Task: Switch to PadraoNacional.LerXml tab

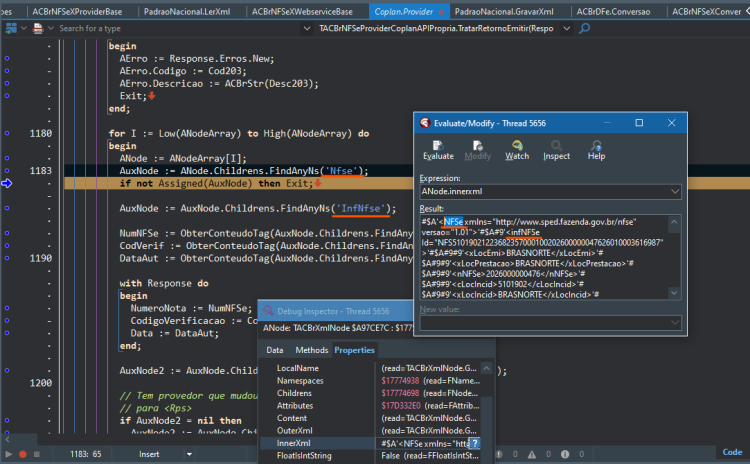Action: click(x=187, y=11)
